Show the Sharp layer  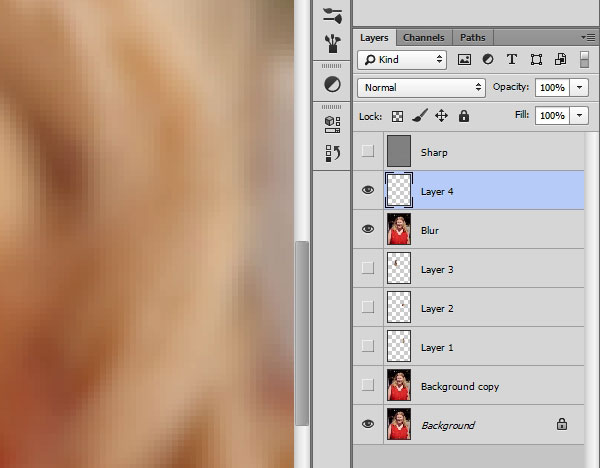click(x=368, y=152)
